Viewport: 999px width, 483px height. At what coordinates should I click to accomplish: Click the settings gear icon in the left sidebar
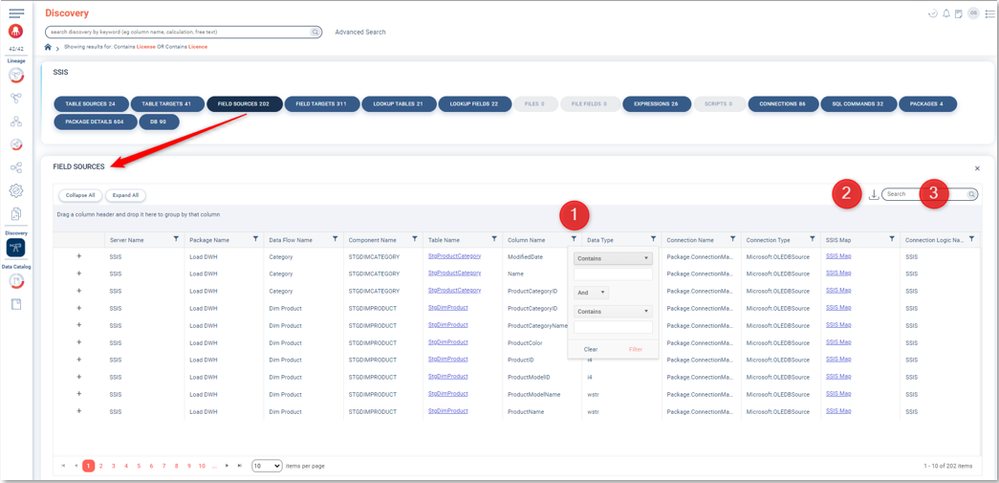coord(16,190)
